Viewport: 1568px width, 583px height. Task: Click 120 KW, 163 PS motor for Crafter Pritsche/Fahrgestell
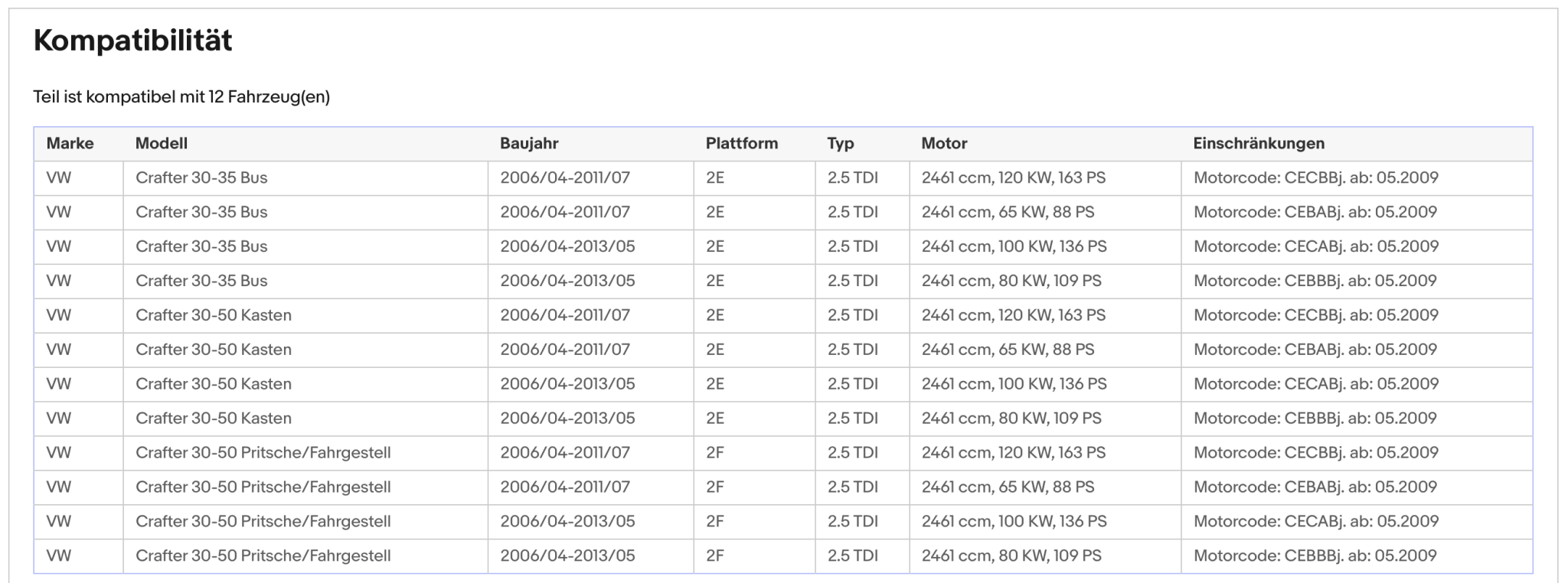[1014, 453]
